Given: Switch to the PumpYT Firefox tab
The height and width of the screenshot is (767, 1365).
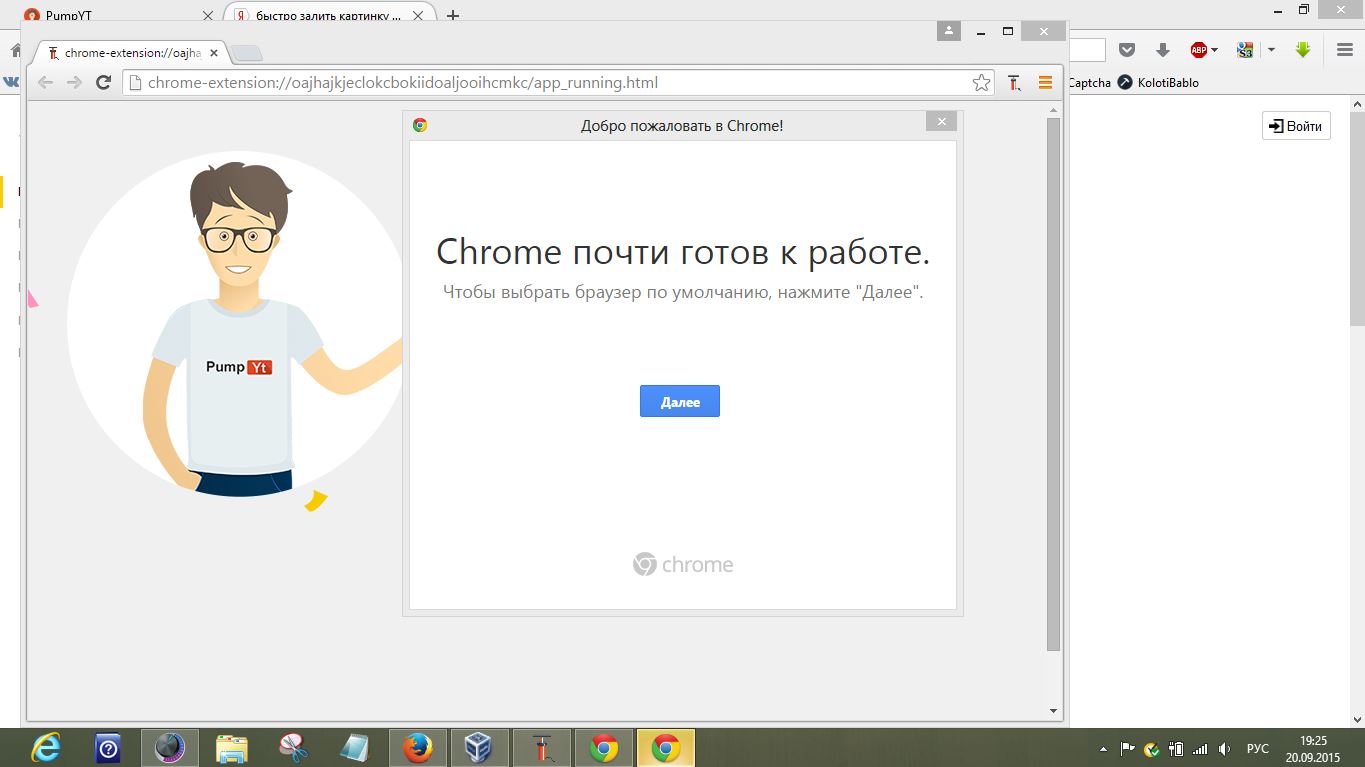Looking at the screenshot, I should click(x=110, y=16).
